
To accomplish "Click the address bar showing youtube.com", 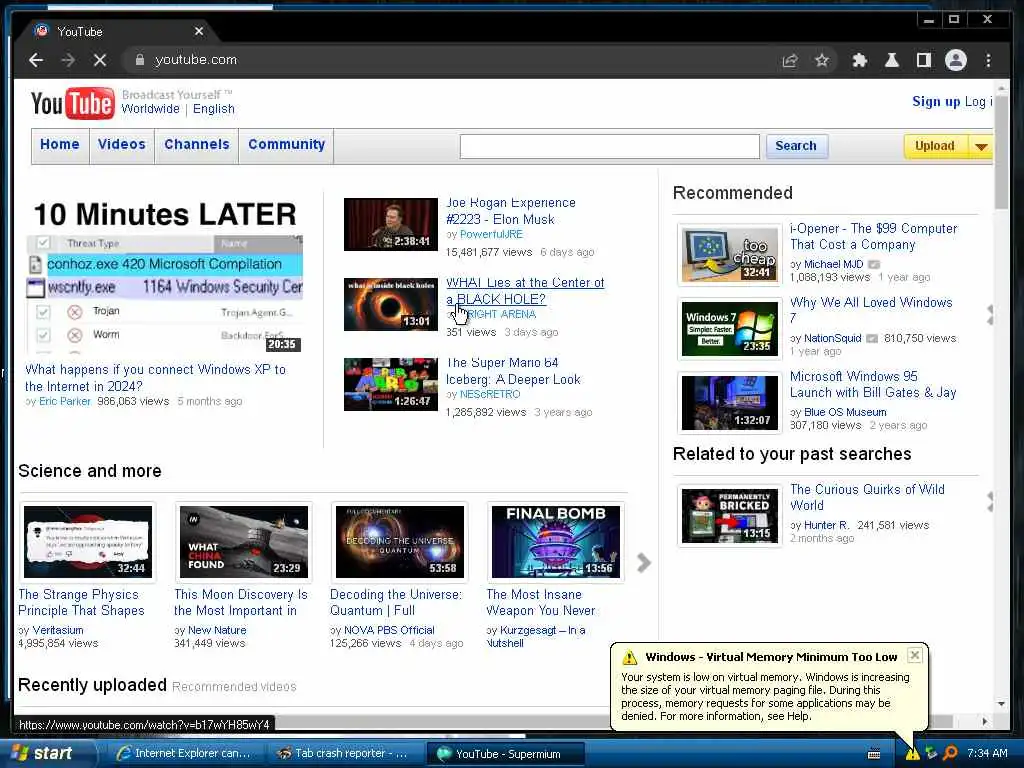I will click(x=451, y=60).
